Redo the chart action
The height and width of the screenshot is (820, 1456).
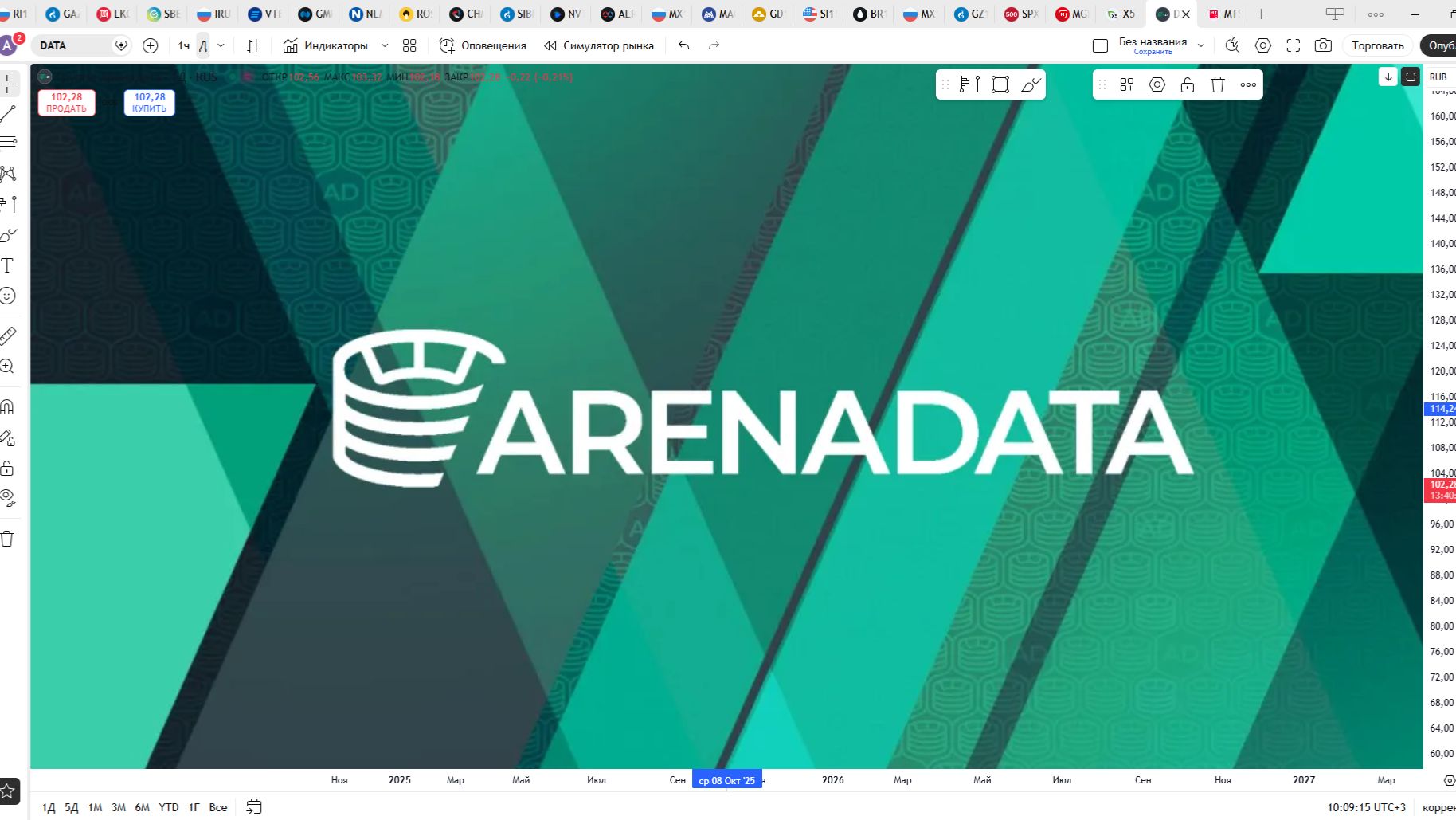[714, 45]
